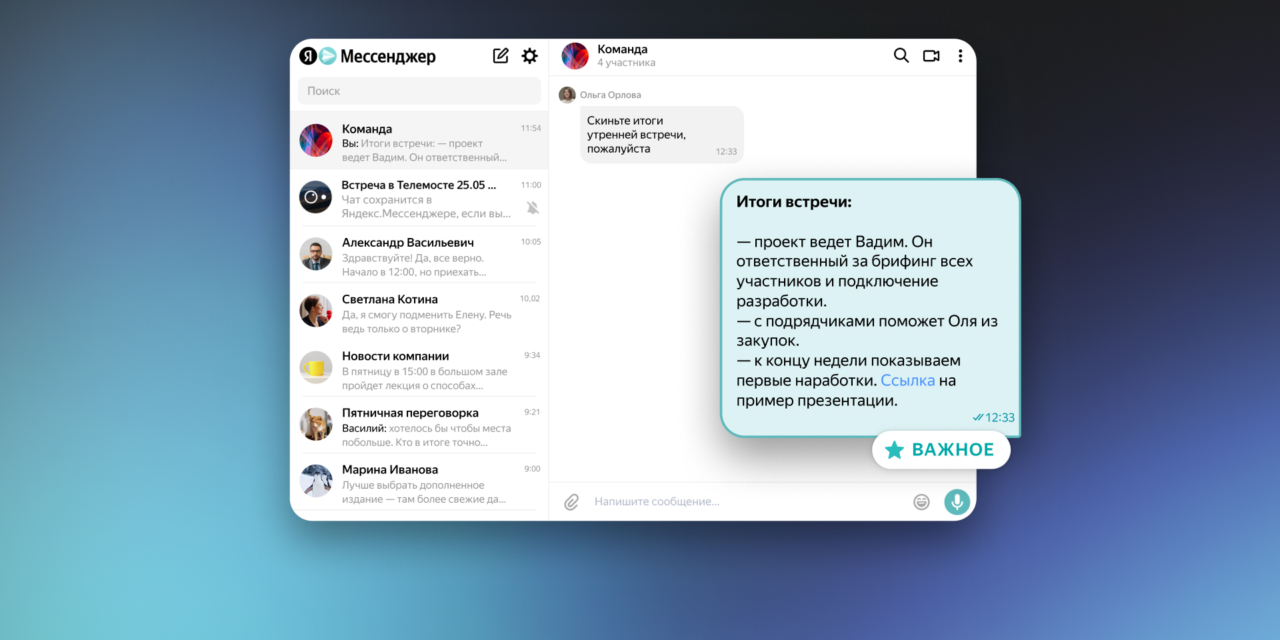This screenshot has height=640, width=1280.
Task: Click the Новости компании avatar
Action: (x=316, y=367)
